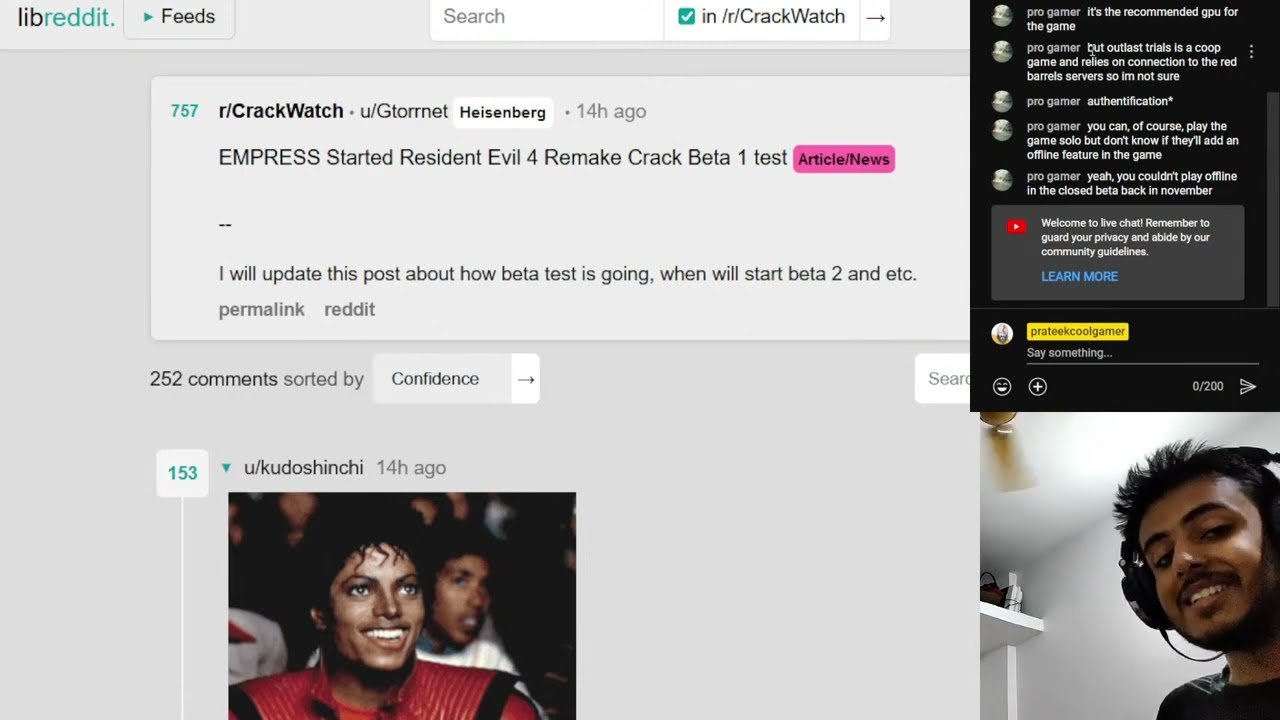Viewport: 1280px width, 720px height.
Task: Click the avatar beside the authentification* message
Action: tap(1002, 101)
